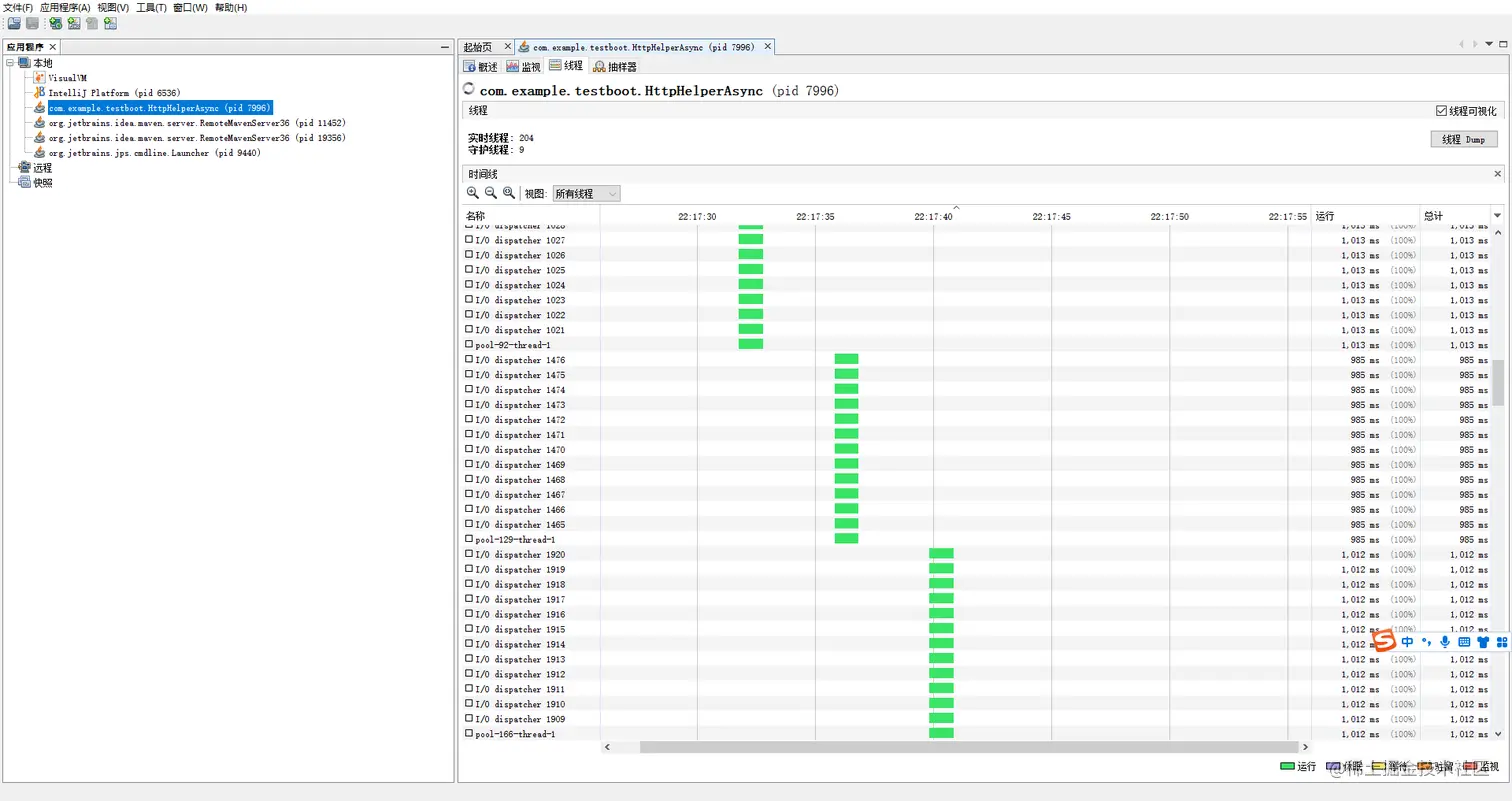Click the 线程 Dump button

[1464, 140]
